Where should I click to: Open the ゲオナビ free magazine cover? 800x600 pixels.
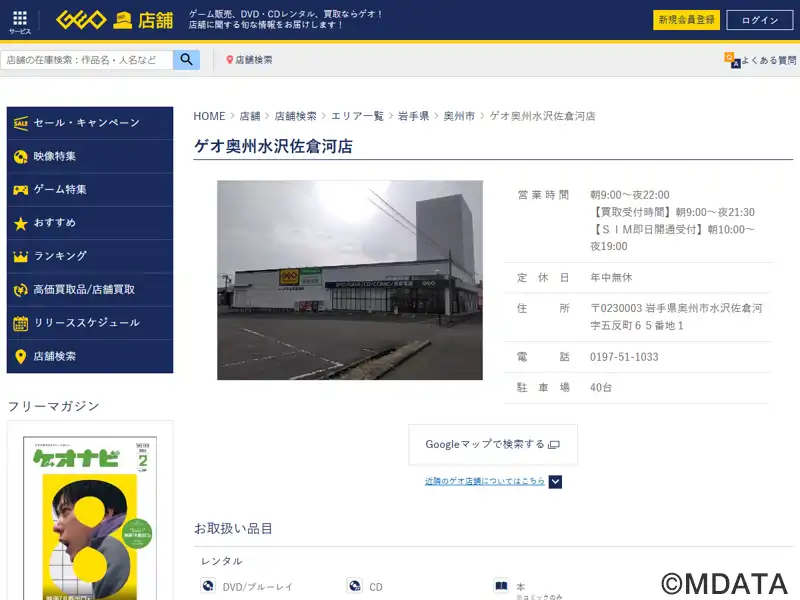point(90,518)
